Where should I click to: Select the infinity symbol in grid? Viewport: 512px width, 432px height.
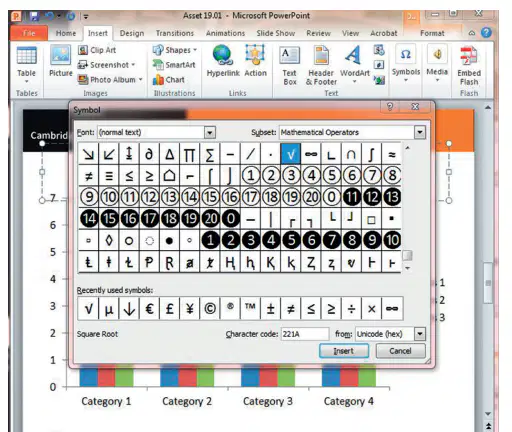(311, 154)
